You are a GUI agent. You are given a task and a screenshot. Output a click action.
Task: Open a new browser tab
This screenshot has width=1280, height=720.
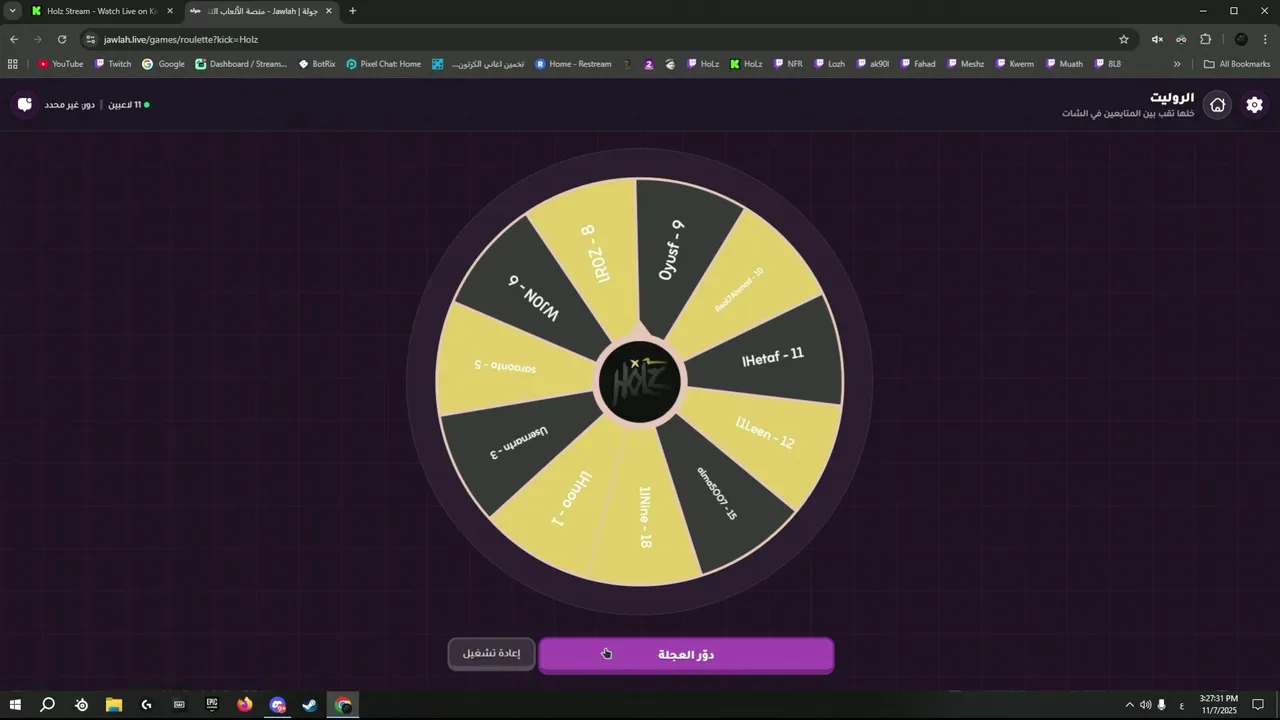352,11
